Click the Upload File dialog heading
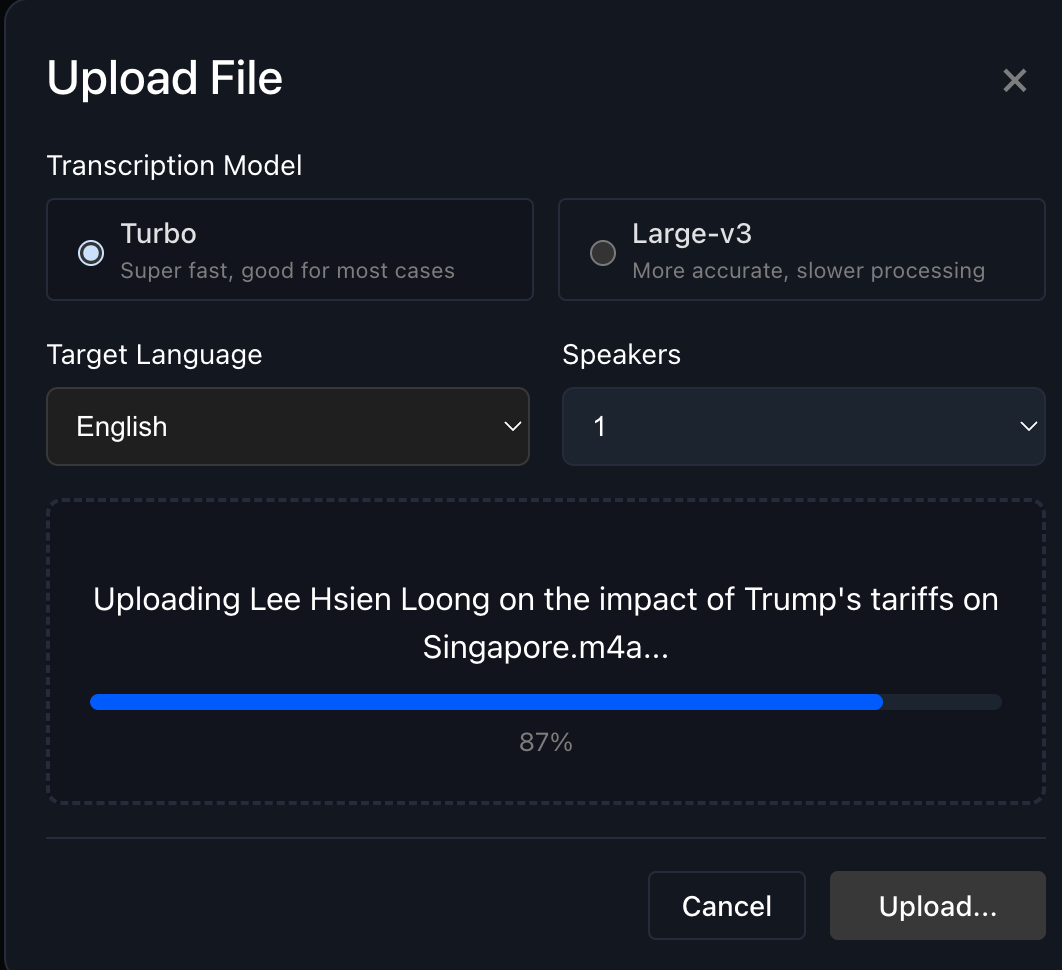Viewport: 1062px width, 970px height. pos(165,79)
